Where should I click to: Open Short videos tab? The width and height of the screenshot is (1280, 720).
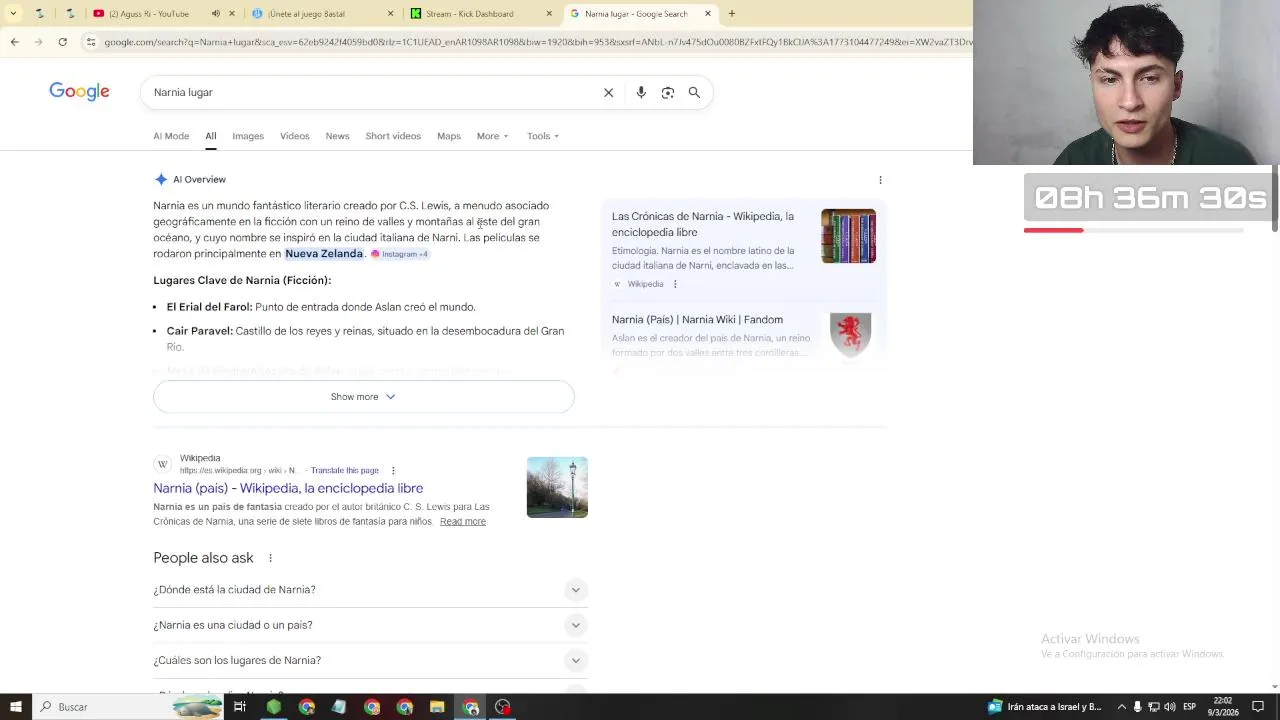coord(393,136)
